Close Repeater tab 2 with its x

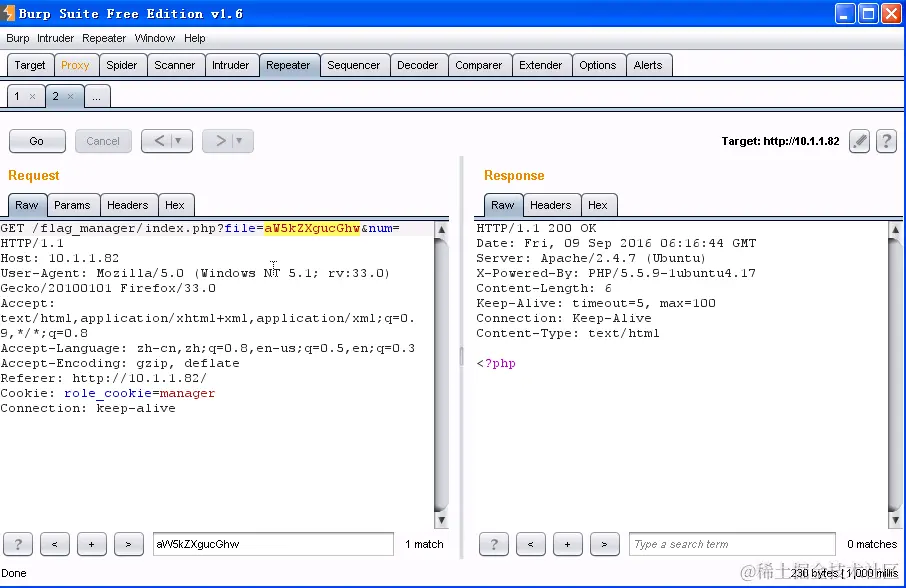[x=70, y=96]
